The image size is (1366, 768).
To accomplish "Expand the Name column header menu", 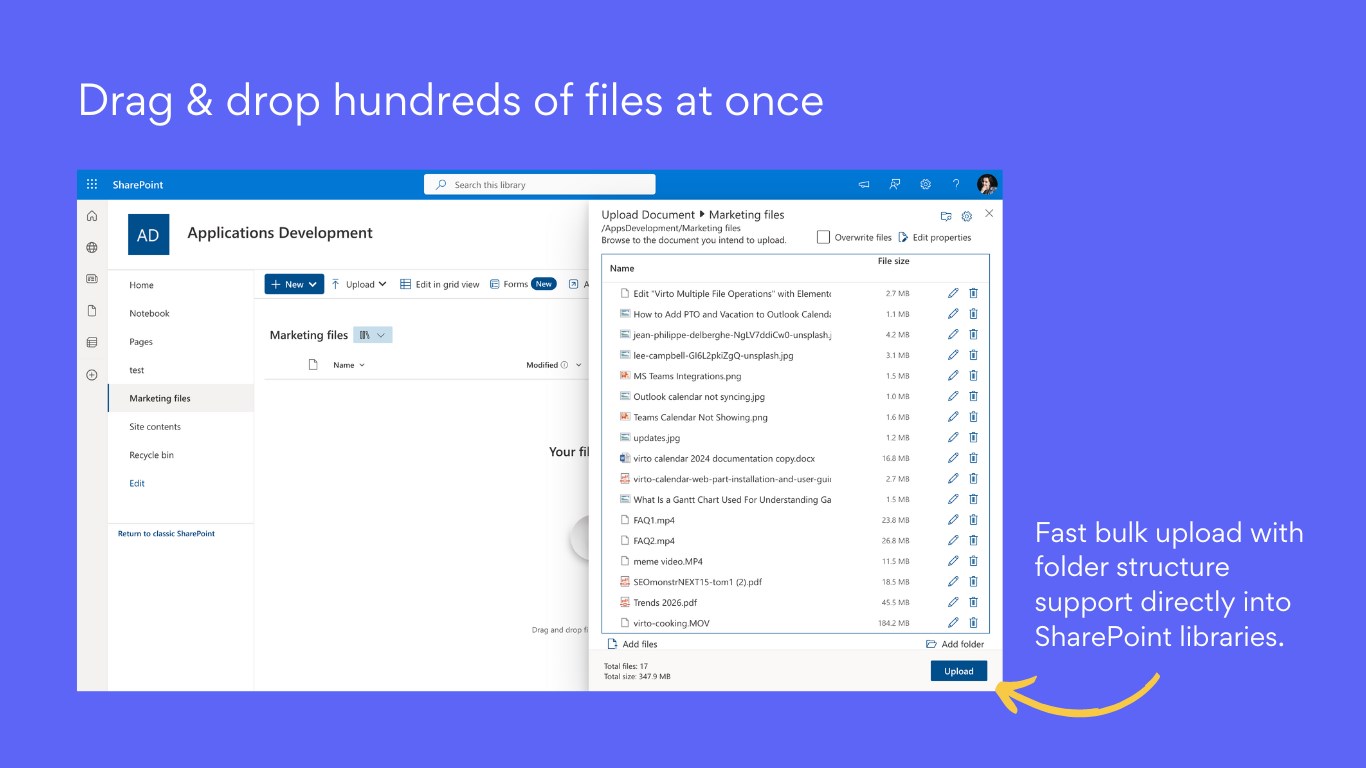I will click(349, 365).
